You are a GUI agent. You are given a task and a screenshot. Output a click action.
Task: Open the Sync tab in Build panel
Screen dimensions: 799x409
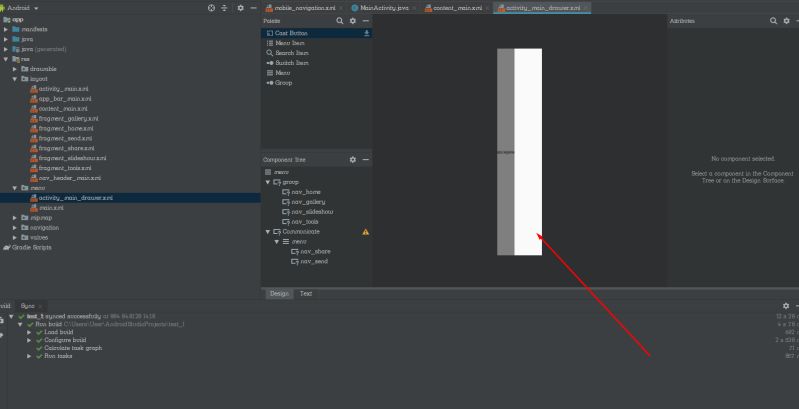click(28, 306)
